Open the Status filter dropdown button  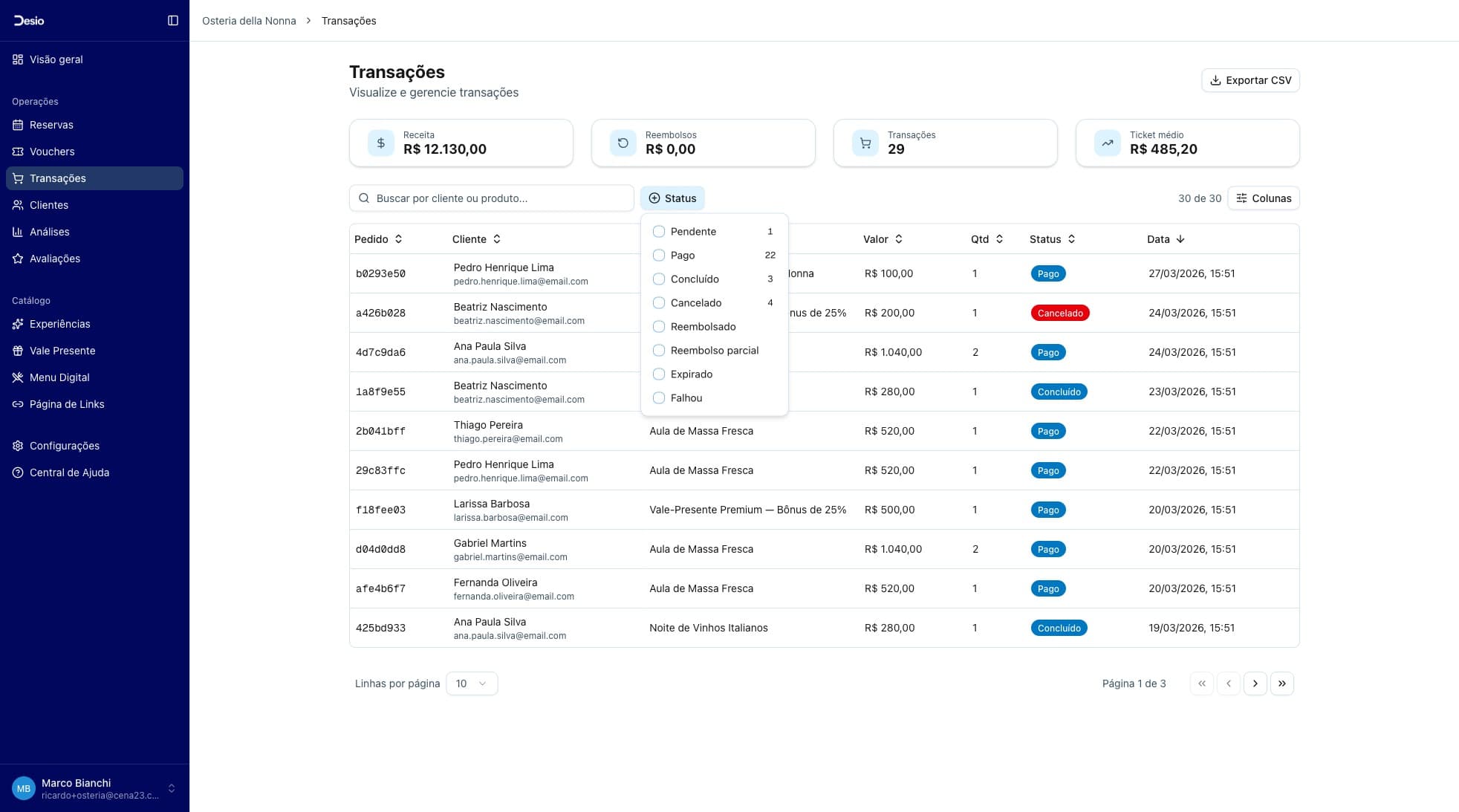[x=672, y=198]
